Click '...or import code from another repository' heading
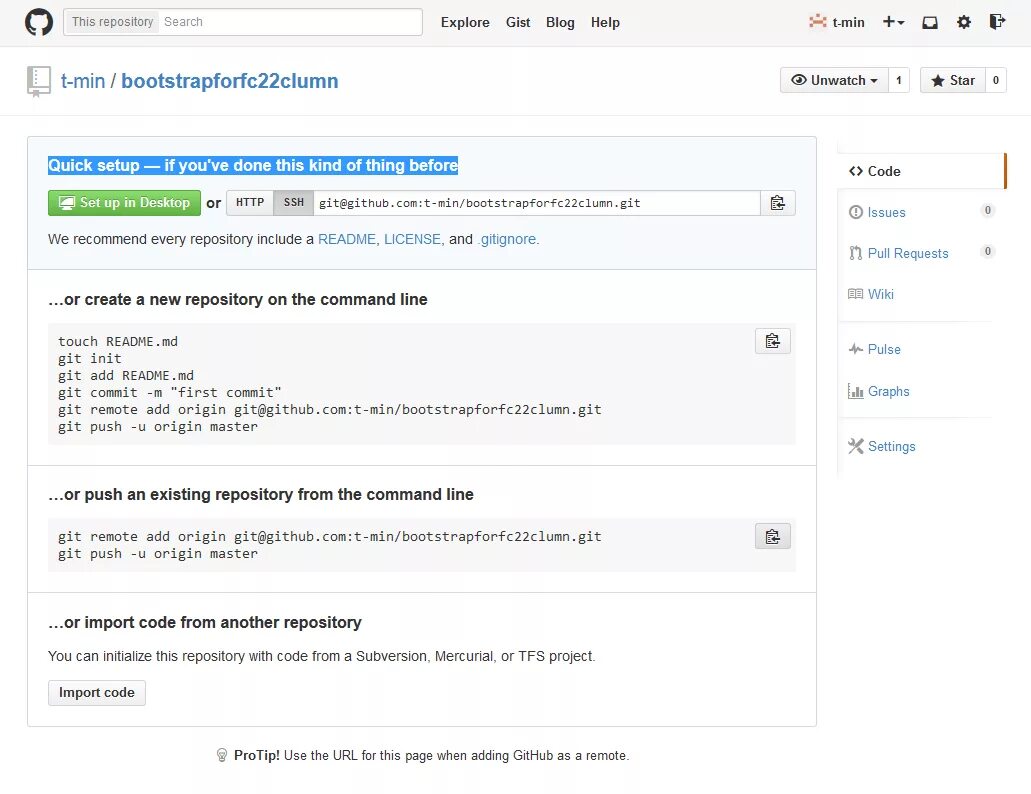1031x794 pixels. pyautogui.click(x=204, y=622)
